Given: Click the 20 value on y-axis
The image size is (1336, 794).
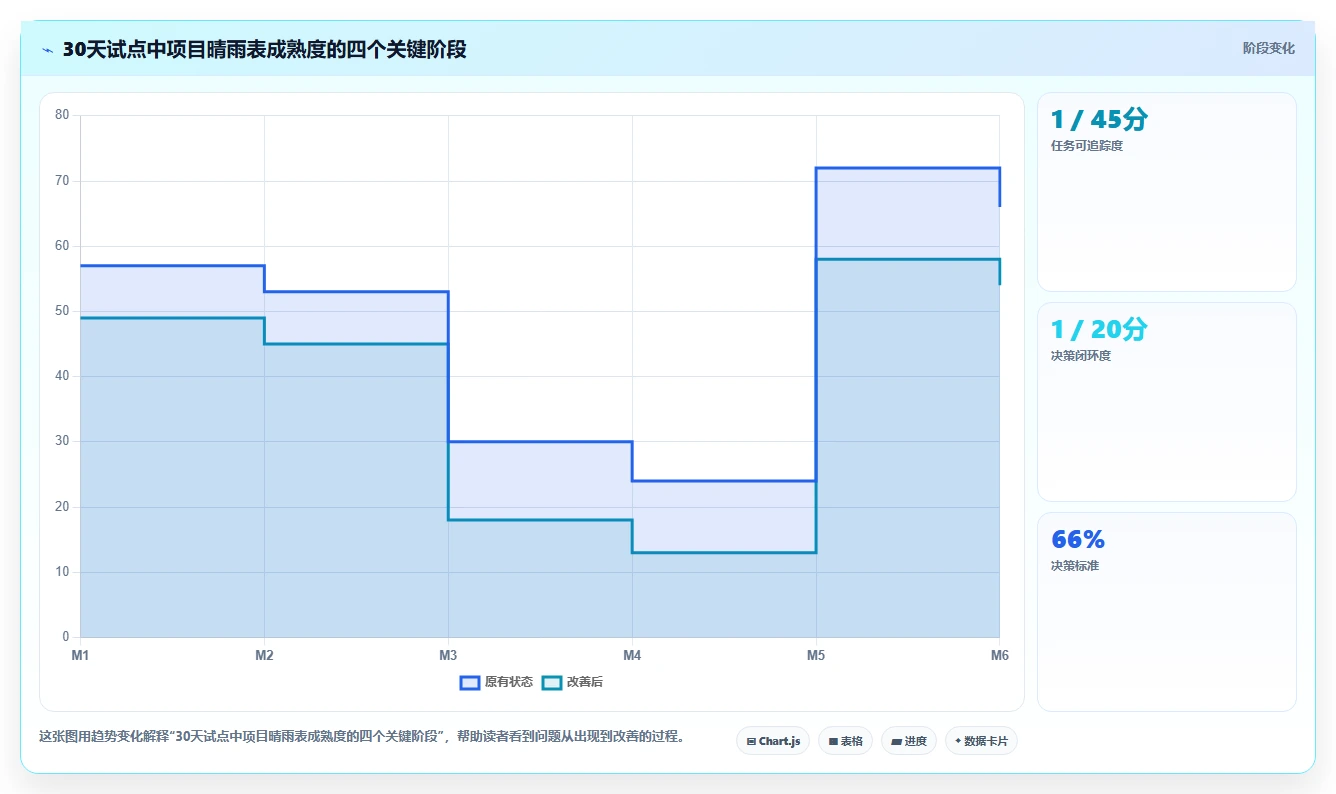Looking at the screenshot, I should pos(62,507).
